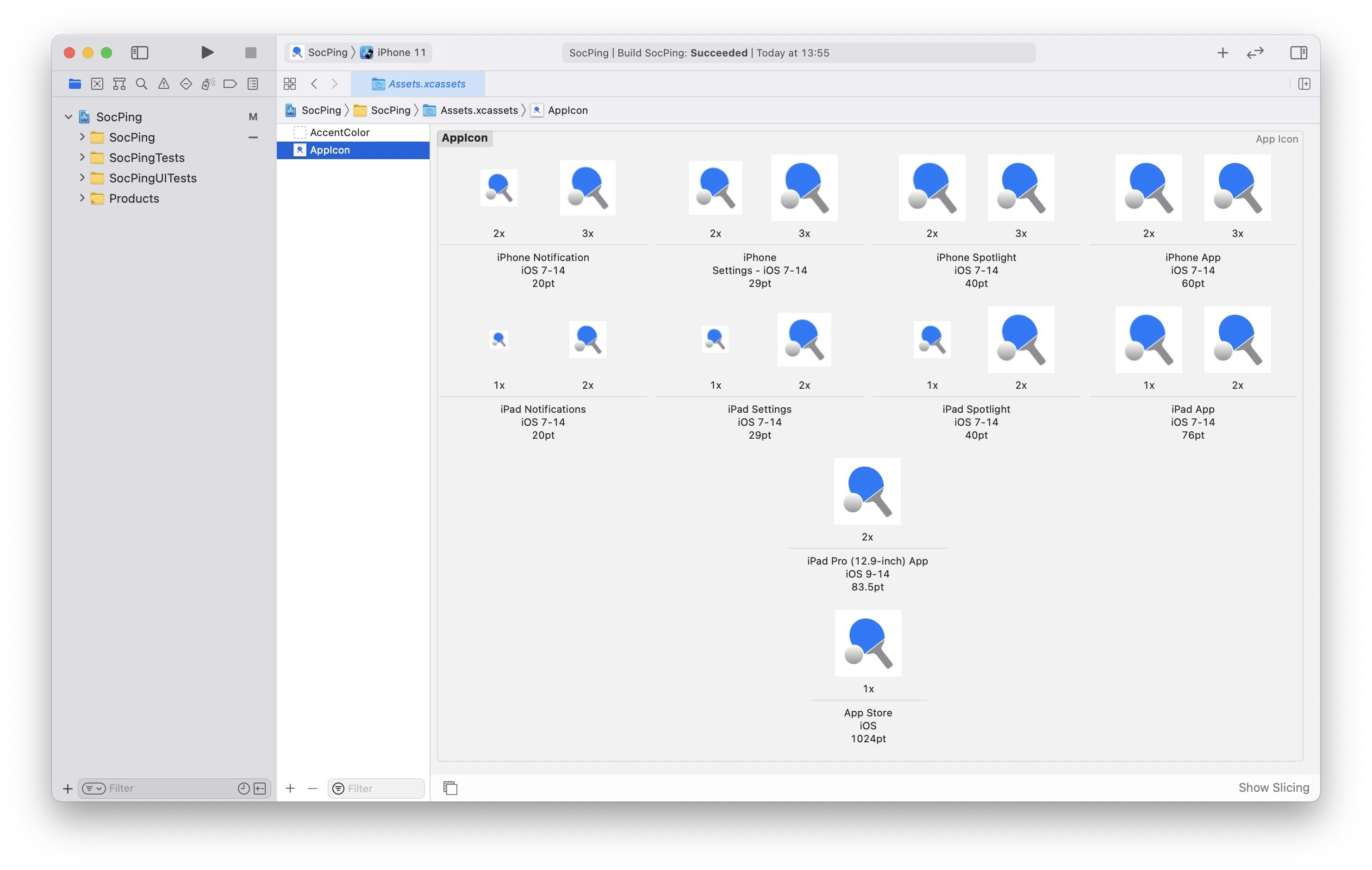The height and width of the screenshot is (870, 1372).
Task: Click the Stop build button
Action: coord(251,52)
